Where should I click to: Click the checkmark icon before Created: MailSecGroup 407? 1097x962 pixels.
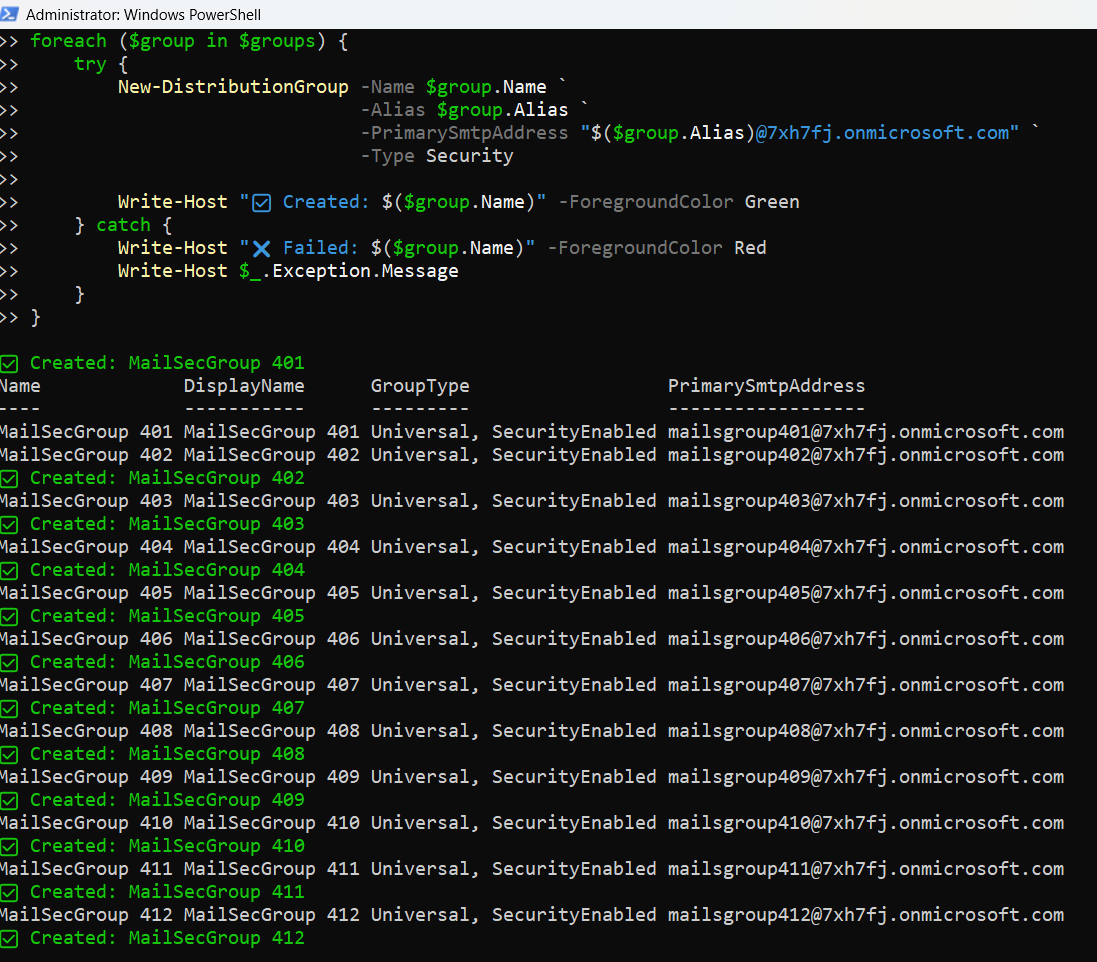[x=9, y=708]
